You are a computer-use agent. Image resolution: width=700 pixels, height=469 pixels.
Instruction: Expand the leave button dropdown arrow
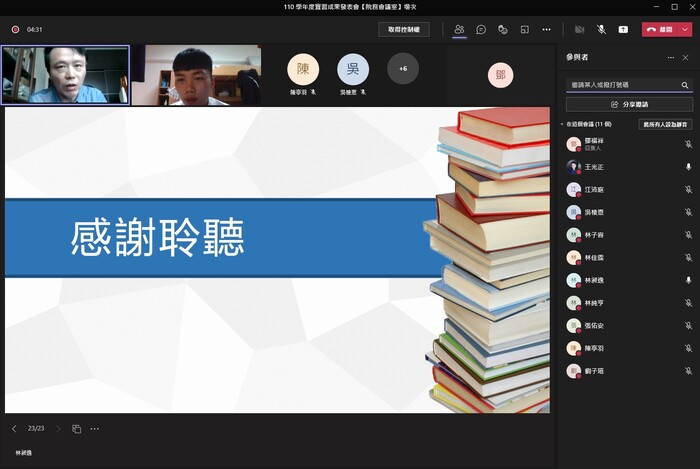tap(685, 29)
